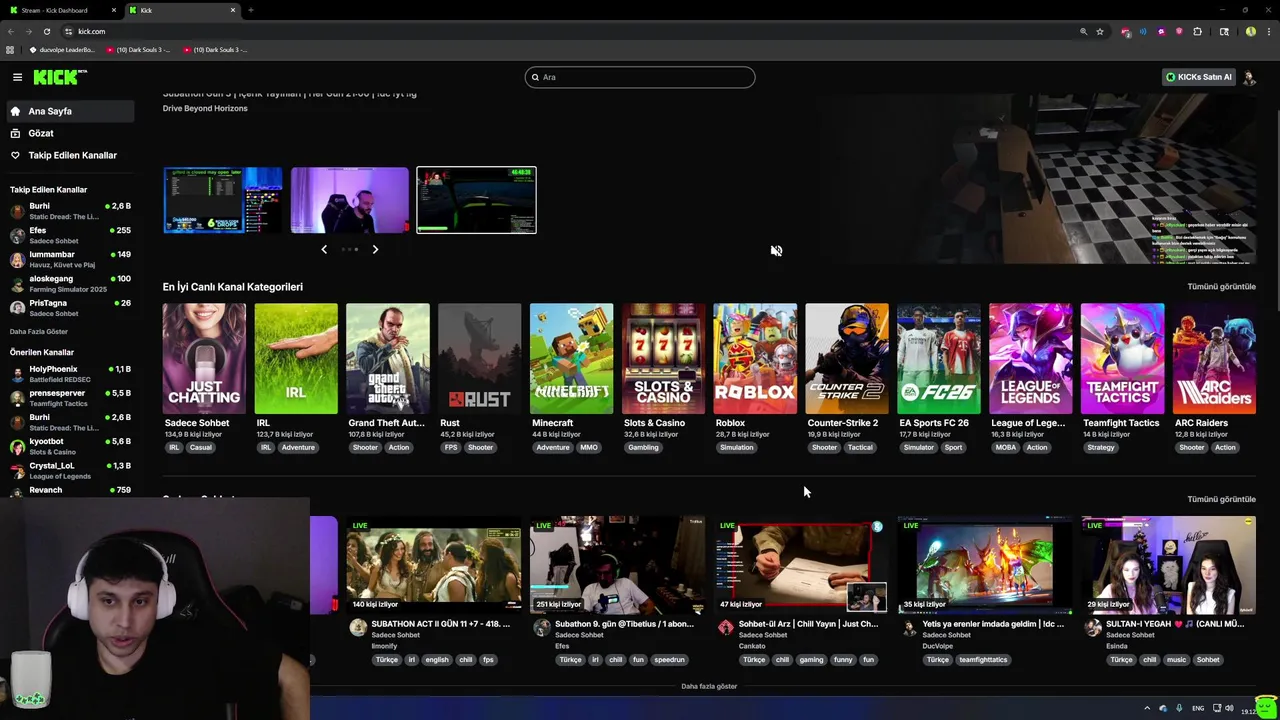Screen dimensions: 1280x720
Task: Open aloskegang channel in sidebar
Action: pos(70,283)
